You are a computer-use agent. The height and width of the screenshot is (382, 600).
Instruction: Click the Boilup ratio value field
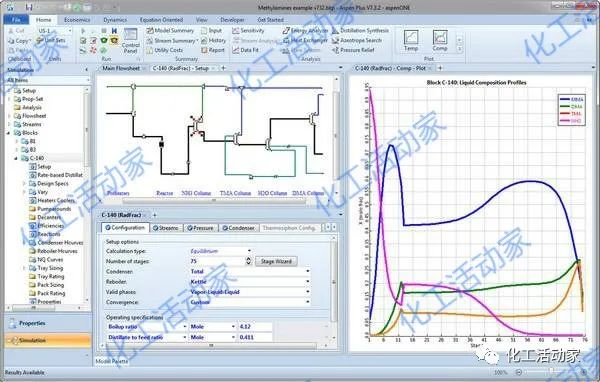[x=255, y=327]
